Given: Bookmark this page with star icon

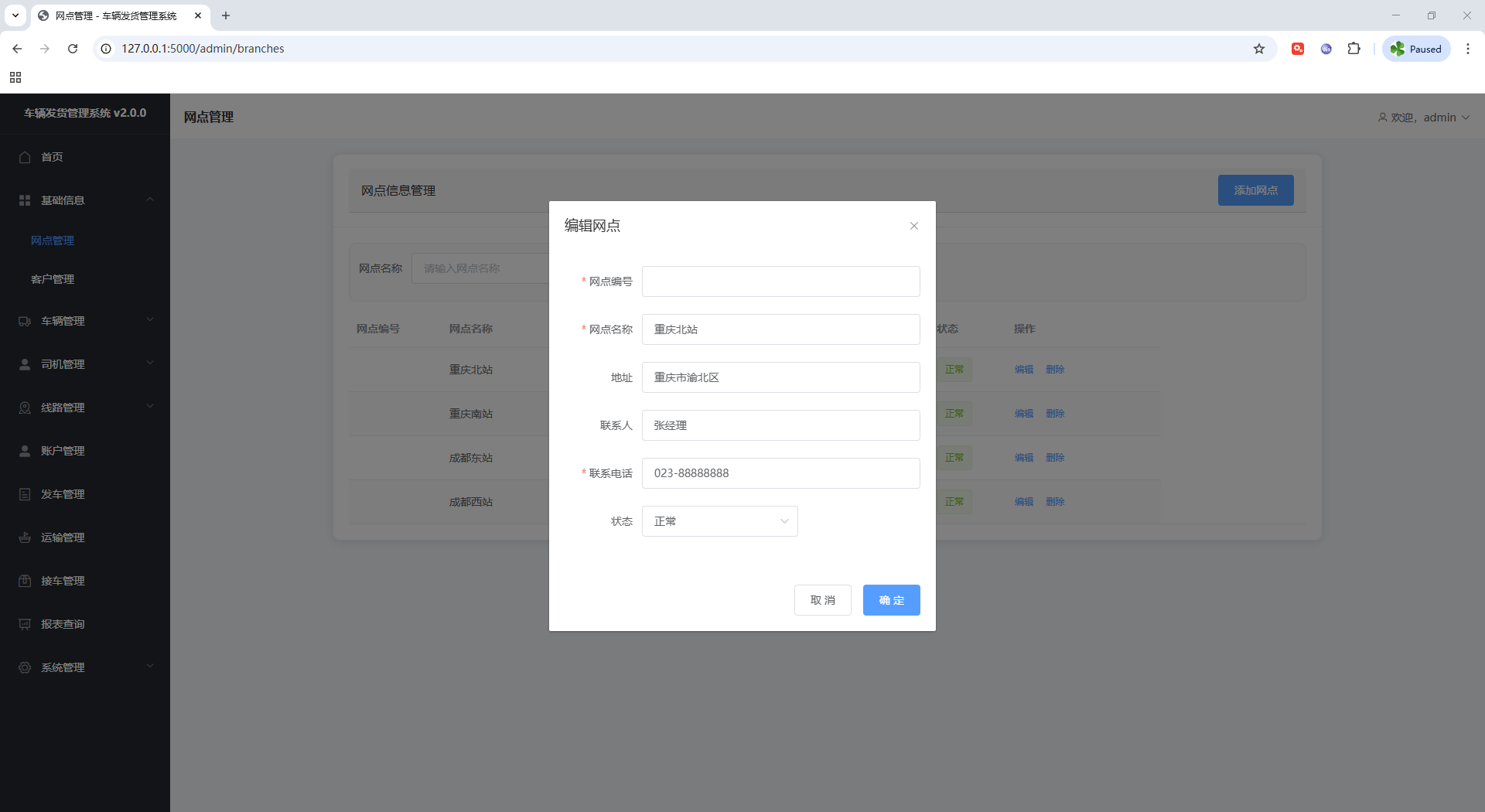Looking at the screenshot, I should [x=1259, y=49].
